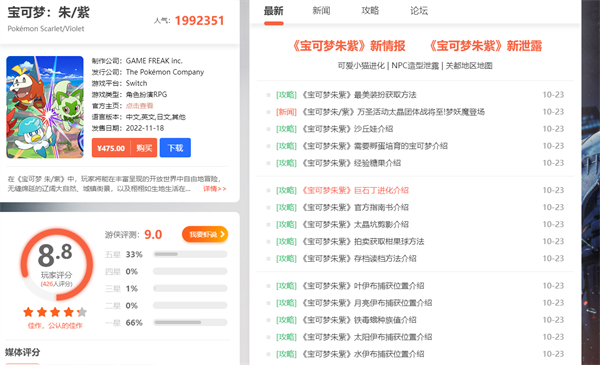Open the NPC造型泄露 link
The image size is (600, 365).
click(x=415, y=66)
